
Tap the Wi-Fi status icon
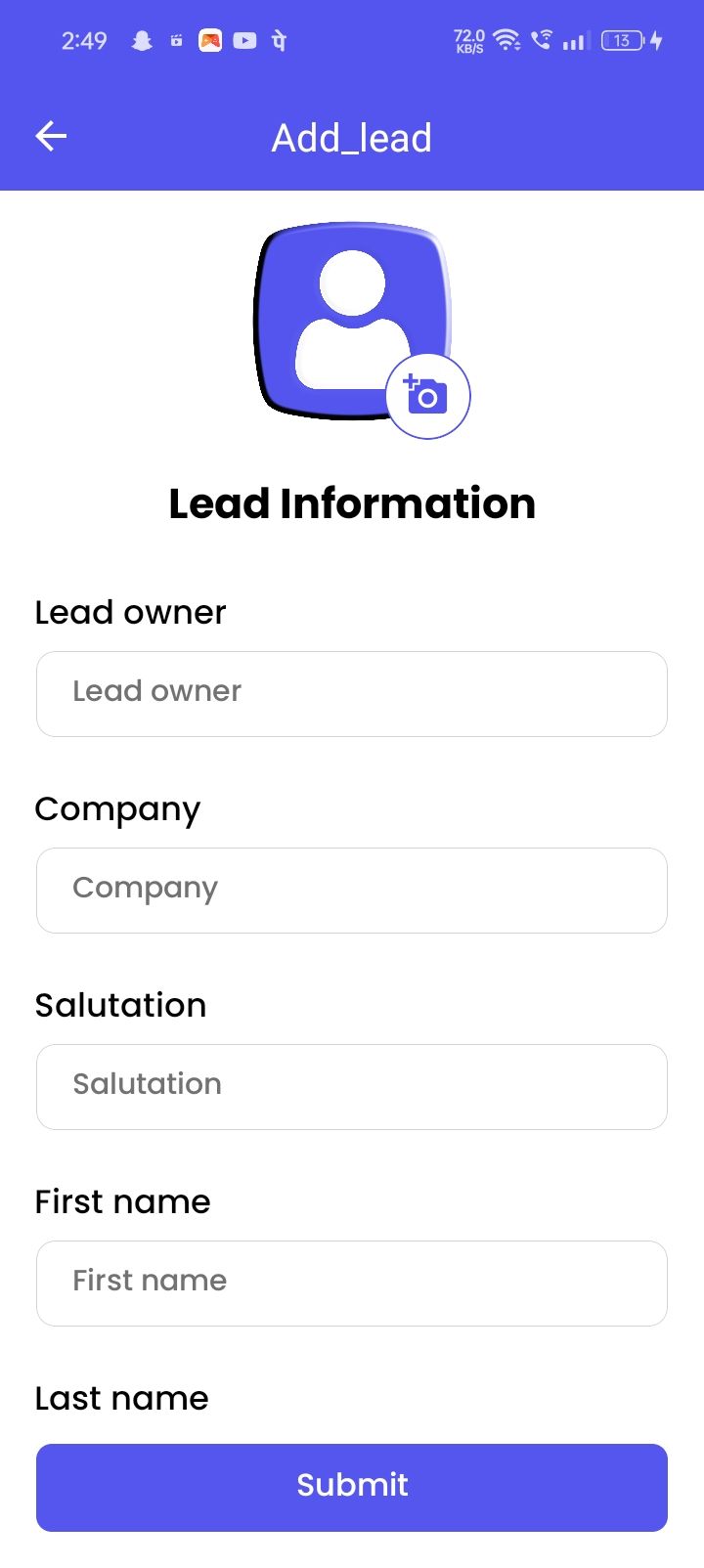pyautogui.click(x=506, y=40)
